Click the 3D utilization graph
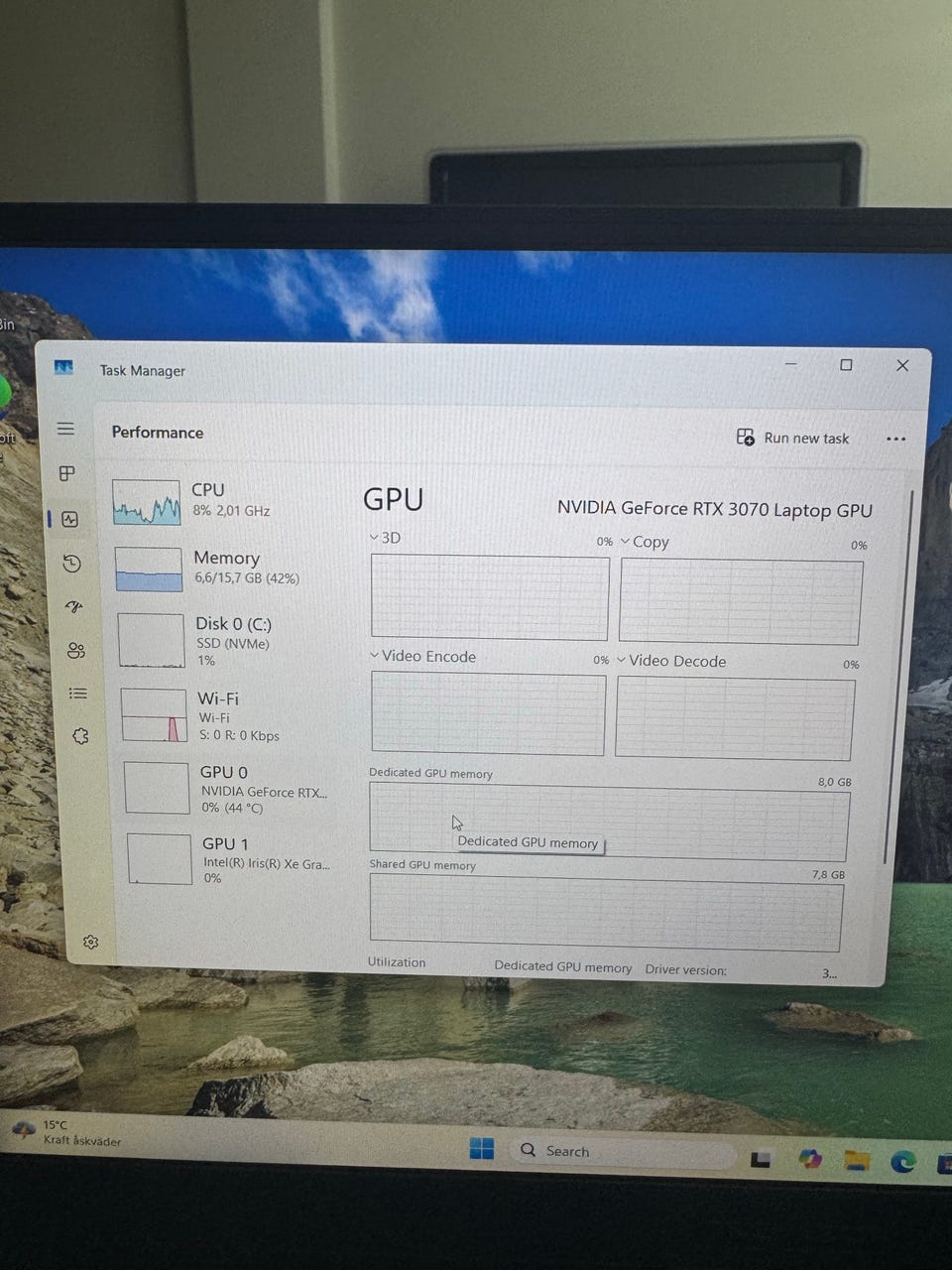Screen dimensions: 952x1270 click(490, 597)
